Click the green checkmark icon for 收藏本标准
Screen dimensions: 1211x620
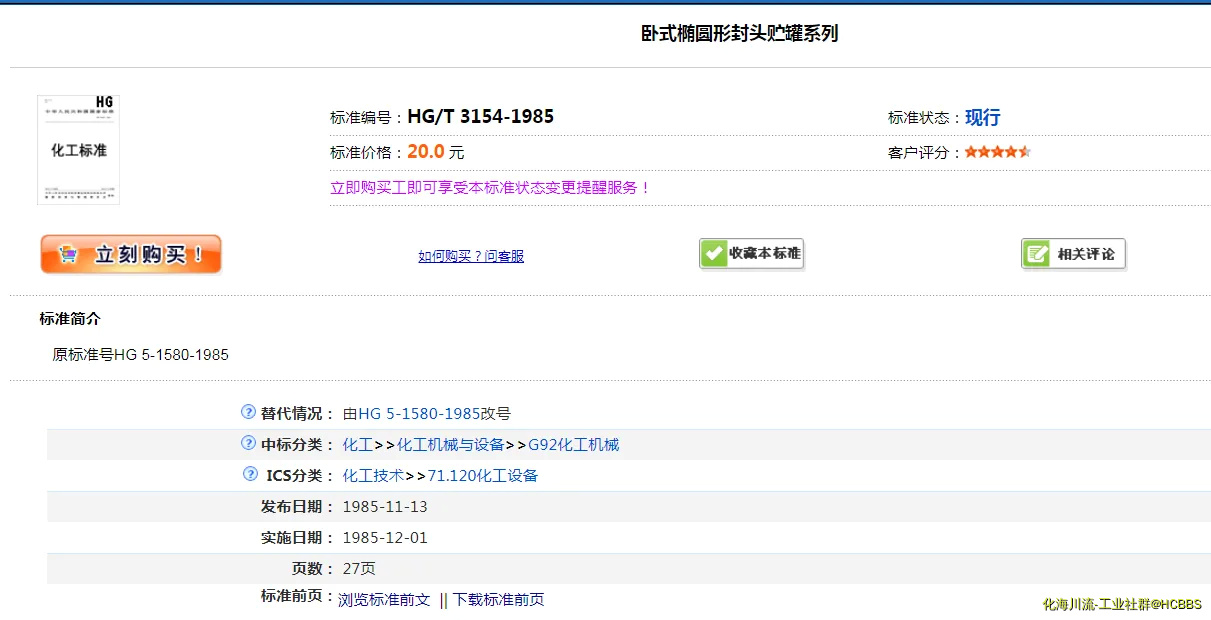(713, 254)
